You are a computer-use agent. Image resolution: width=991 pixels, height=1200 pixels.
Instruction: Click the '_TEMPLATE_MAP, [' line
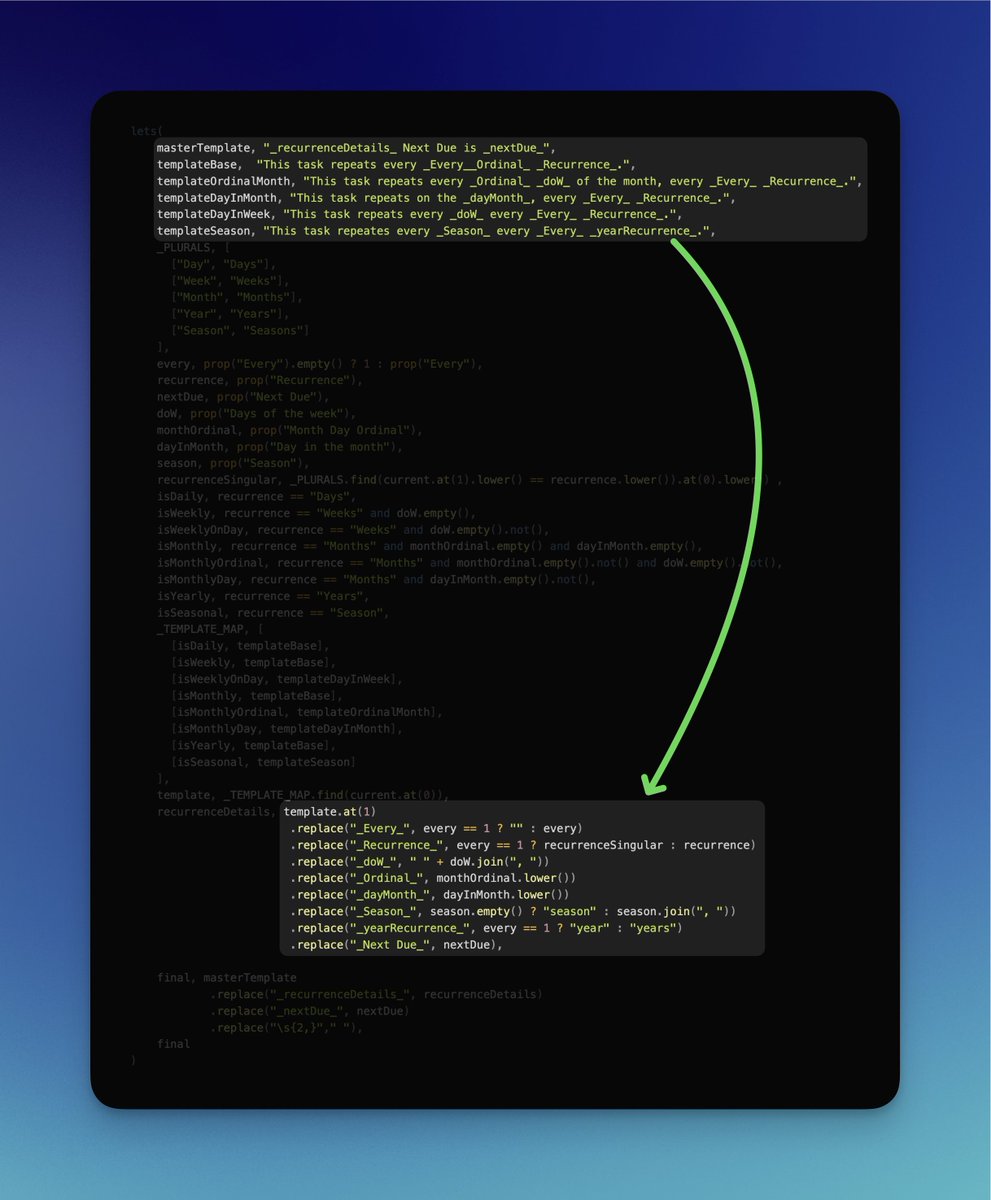pyautogui.click(x=210, y=629)
